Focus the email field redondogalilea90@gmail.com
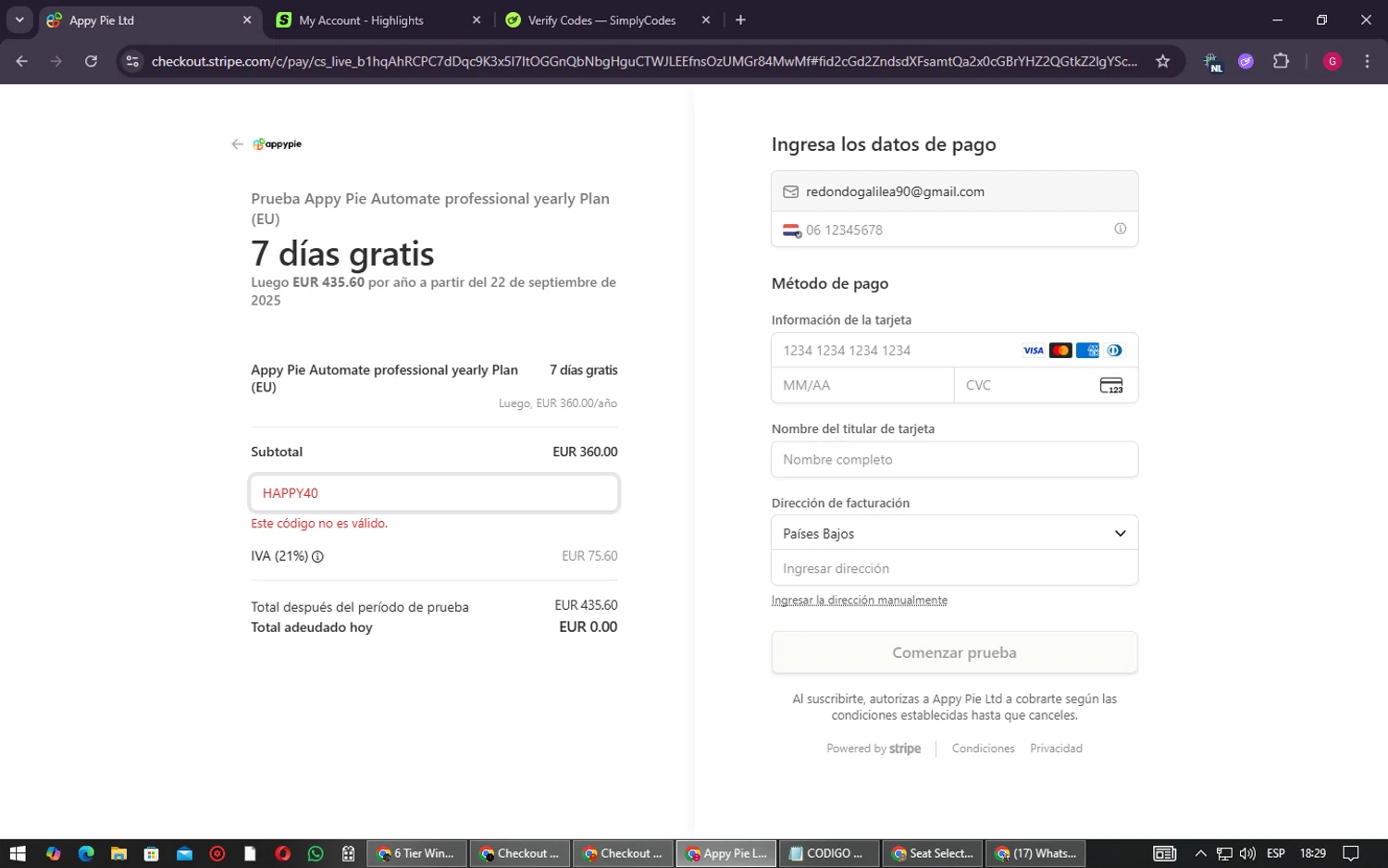Image resolution: width=1388 pixels, height=868 pixels. pyautogui.click(x=954, y=192)
